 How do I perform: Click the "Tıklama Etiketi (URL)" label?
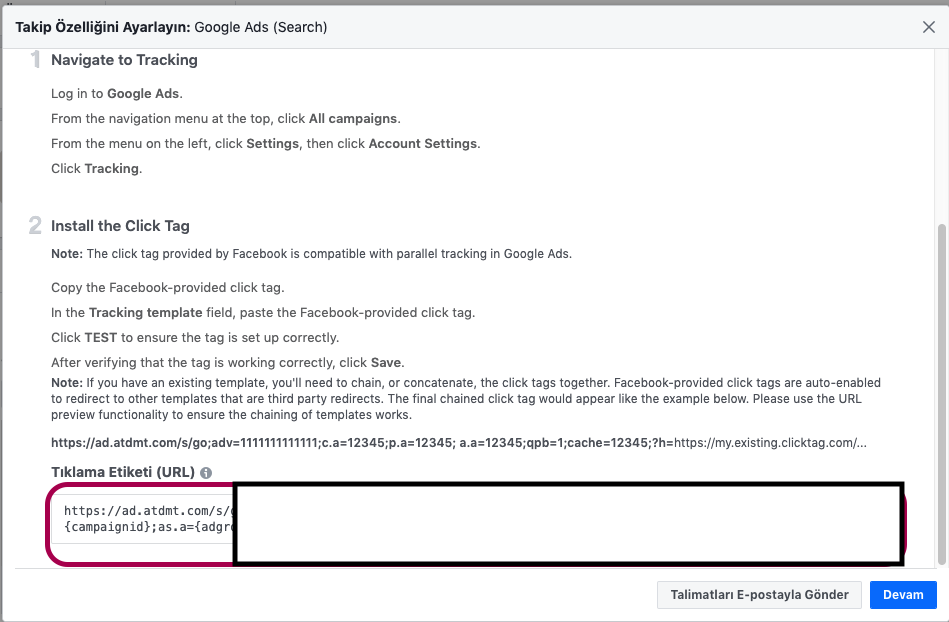[123, 472]
